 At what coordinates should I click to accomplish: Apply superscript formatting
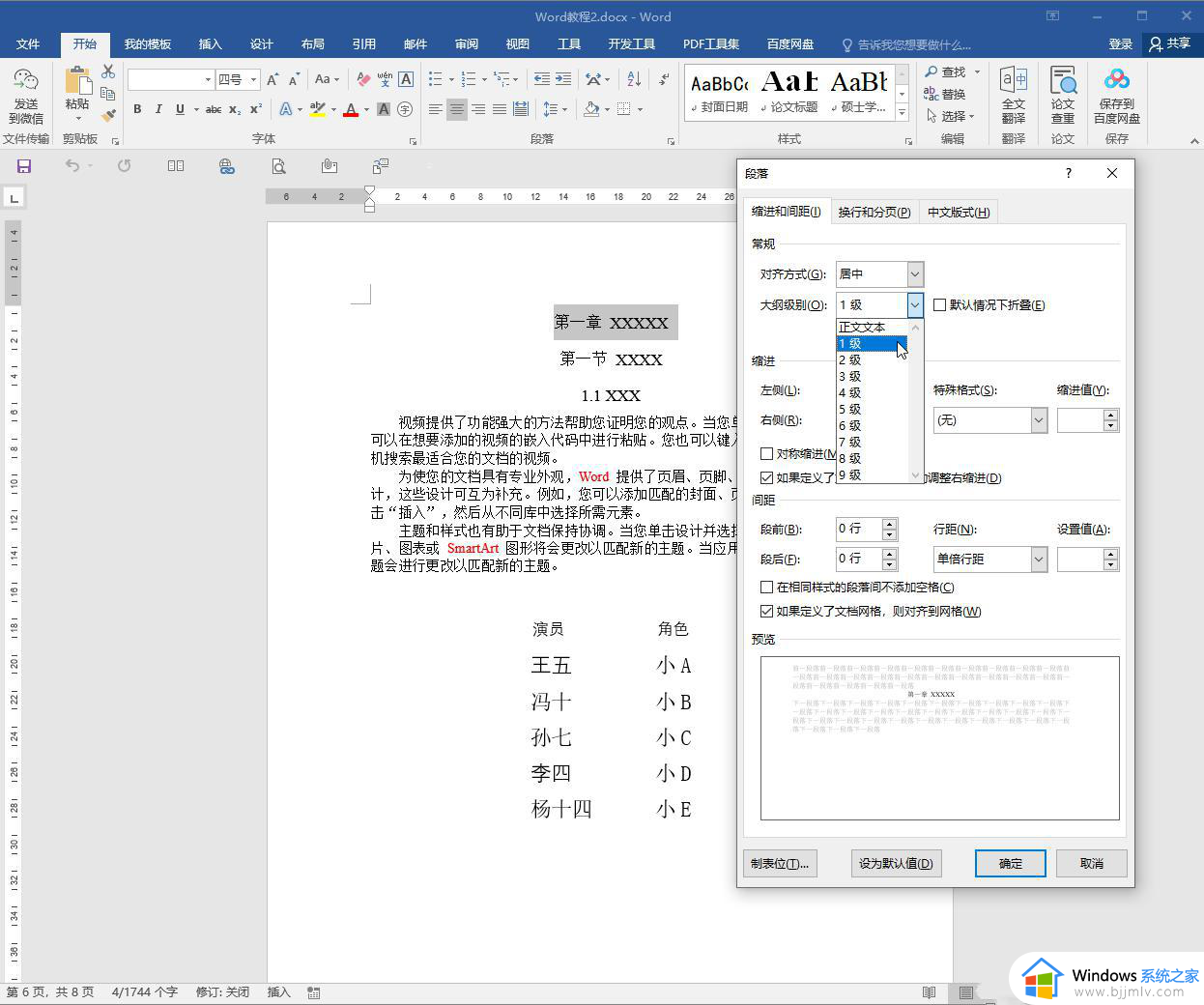pos(256,109)
